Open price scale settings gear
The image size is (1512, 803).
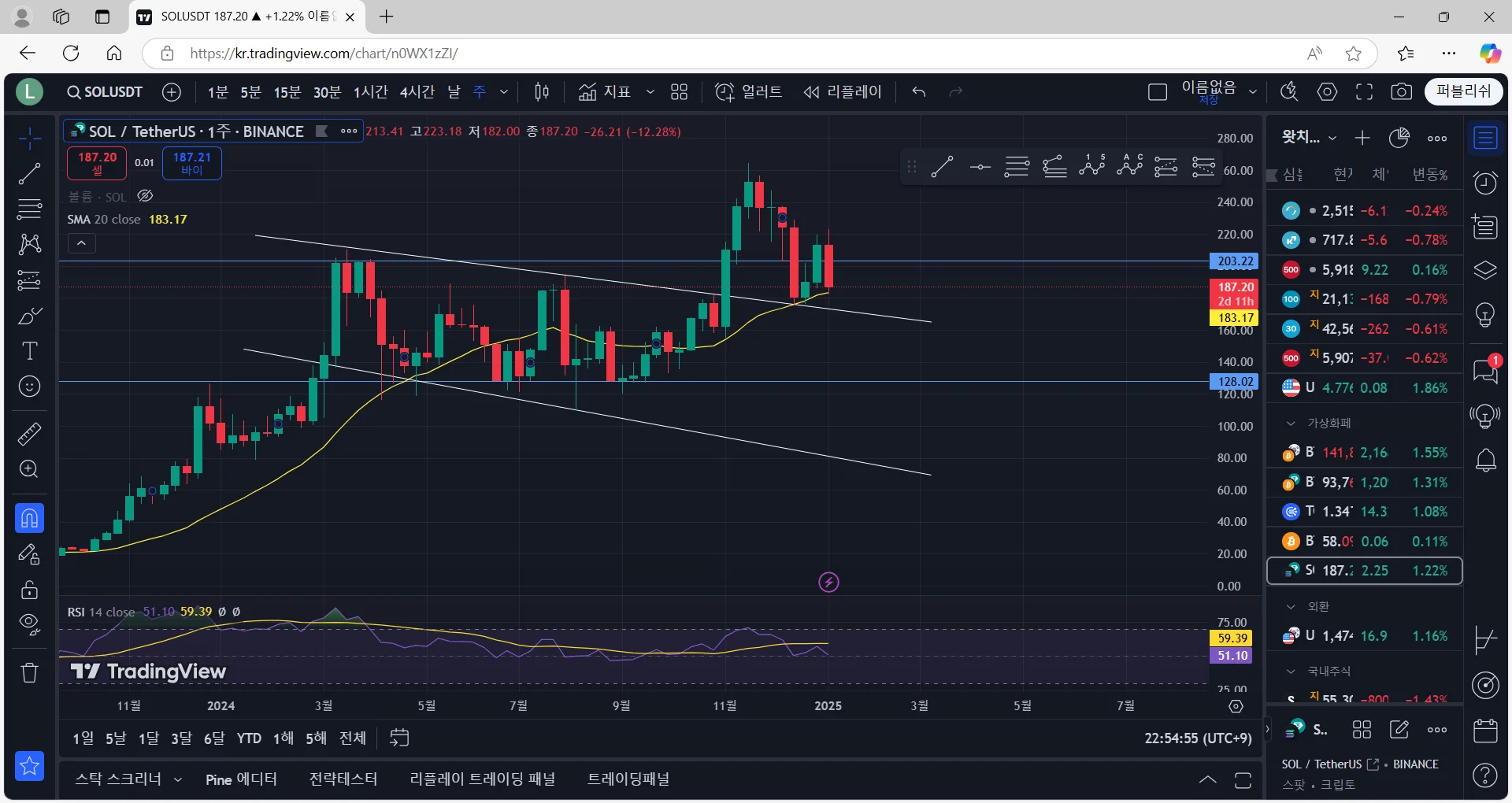coord(1236,706)
